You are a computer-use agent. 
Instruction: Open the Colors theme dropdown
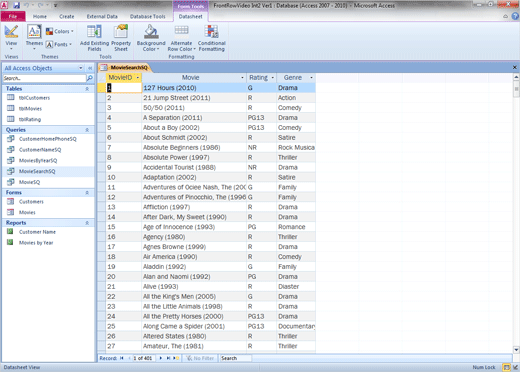coord(59,31)
